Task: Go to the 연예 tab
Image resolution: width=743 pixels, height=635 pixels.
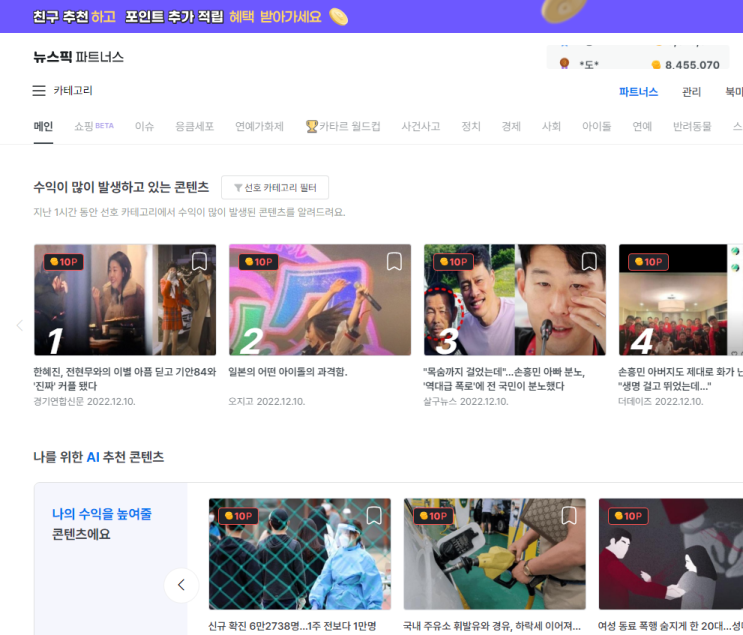Action: (642, 127)
